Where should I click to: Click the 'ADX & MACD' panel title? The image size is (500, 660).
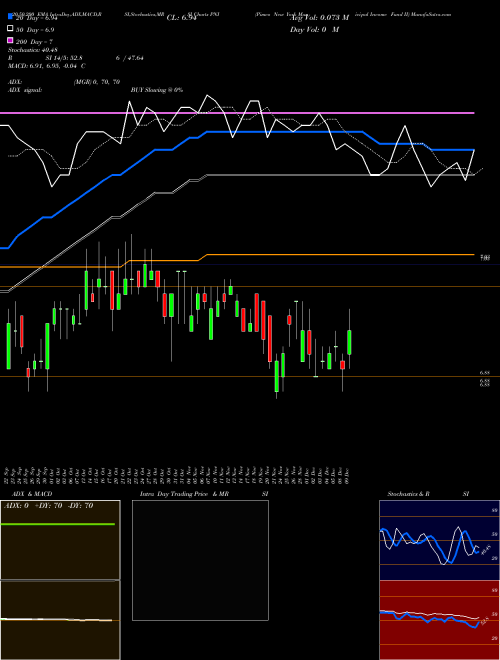[32, 494]
